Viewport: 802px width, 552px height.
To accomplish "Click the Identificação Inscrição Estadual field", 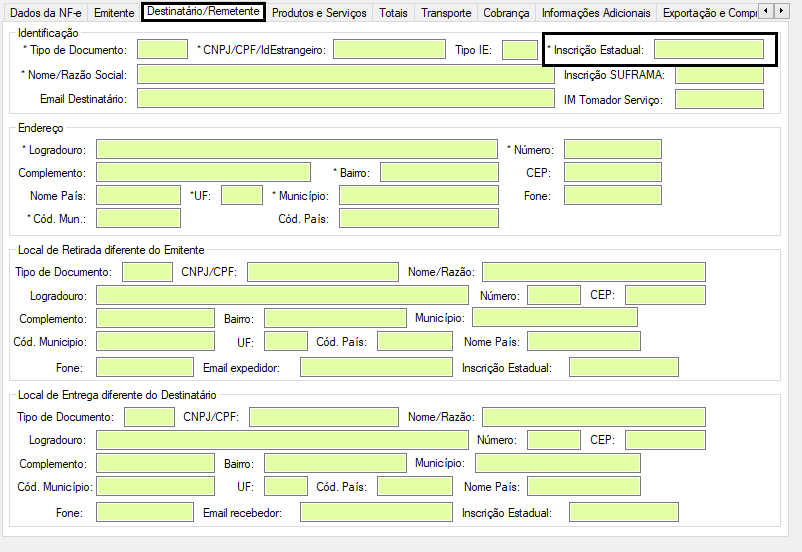I will pos(709,50).
